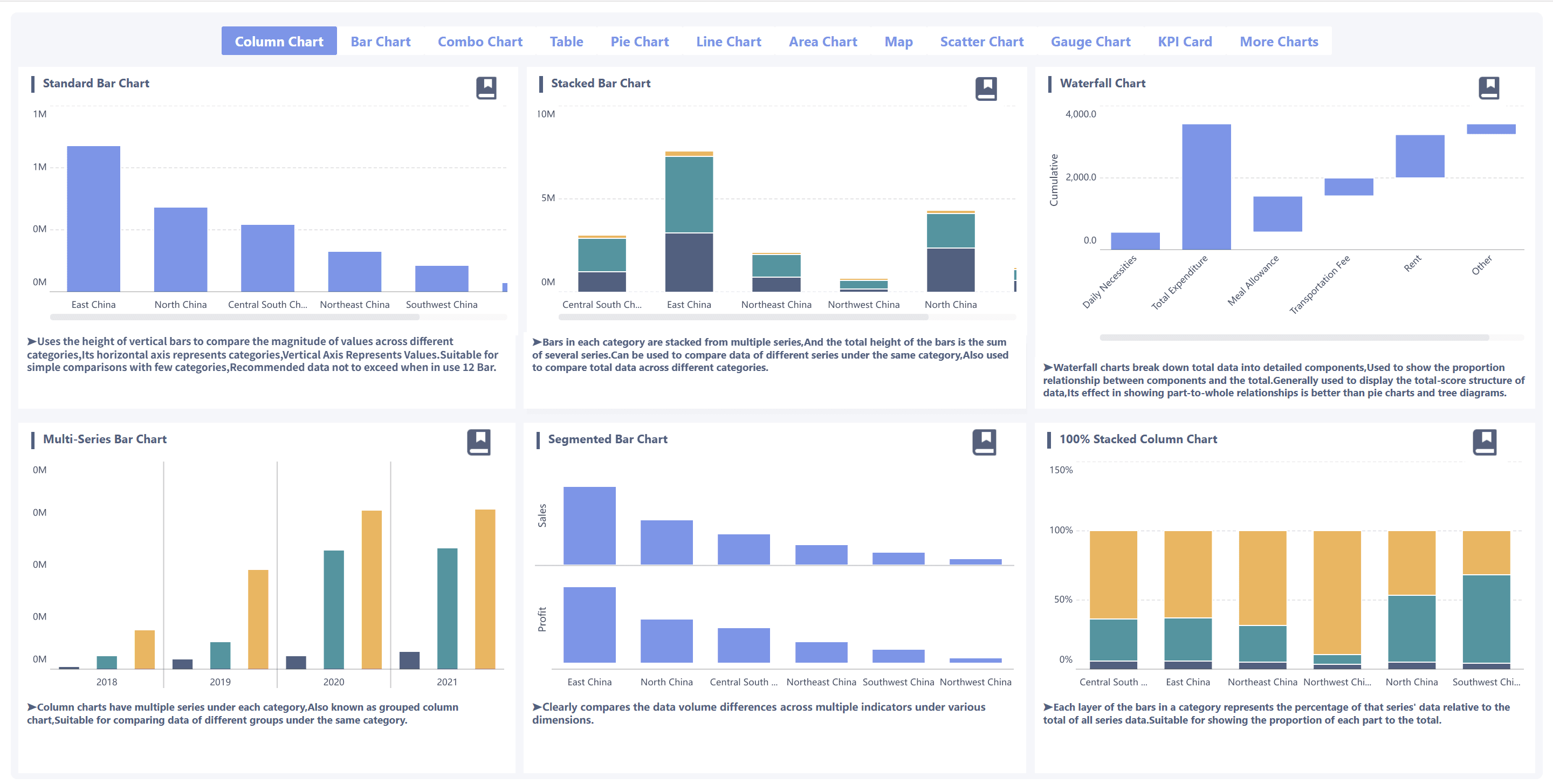Open the Stacked Bar Chart guide book icon
Screen dimensions: 1553x784
(x=986, y=88)
